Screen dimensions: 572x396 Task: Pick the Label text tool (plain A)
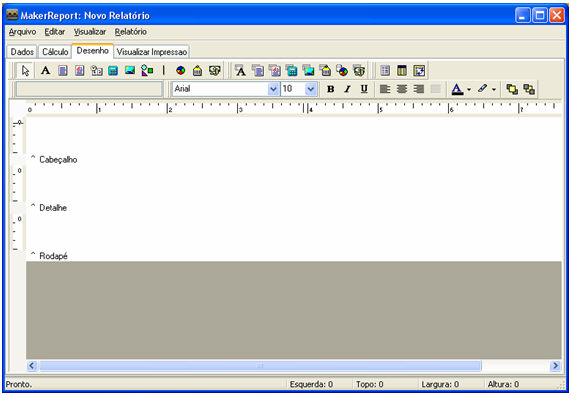(46, 70)
